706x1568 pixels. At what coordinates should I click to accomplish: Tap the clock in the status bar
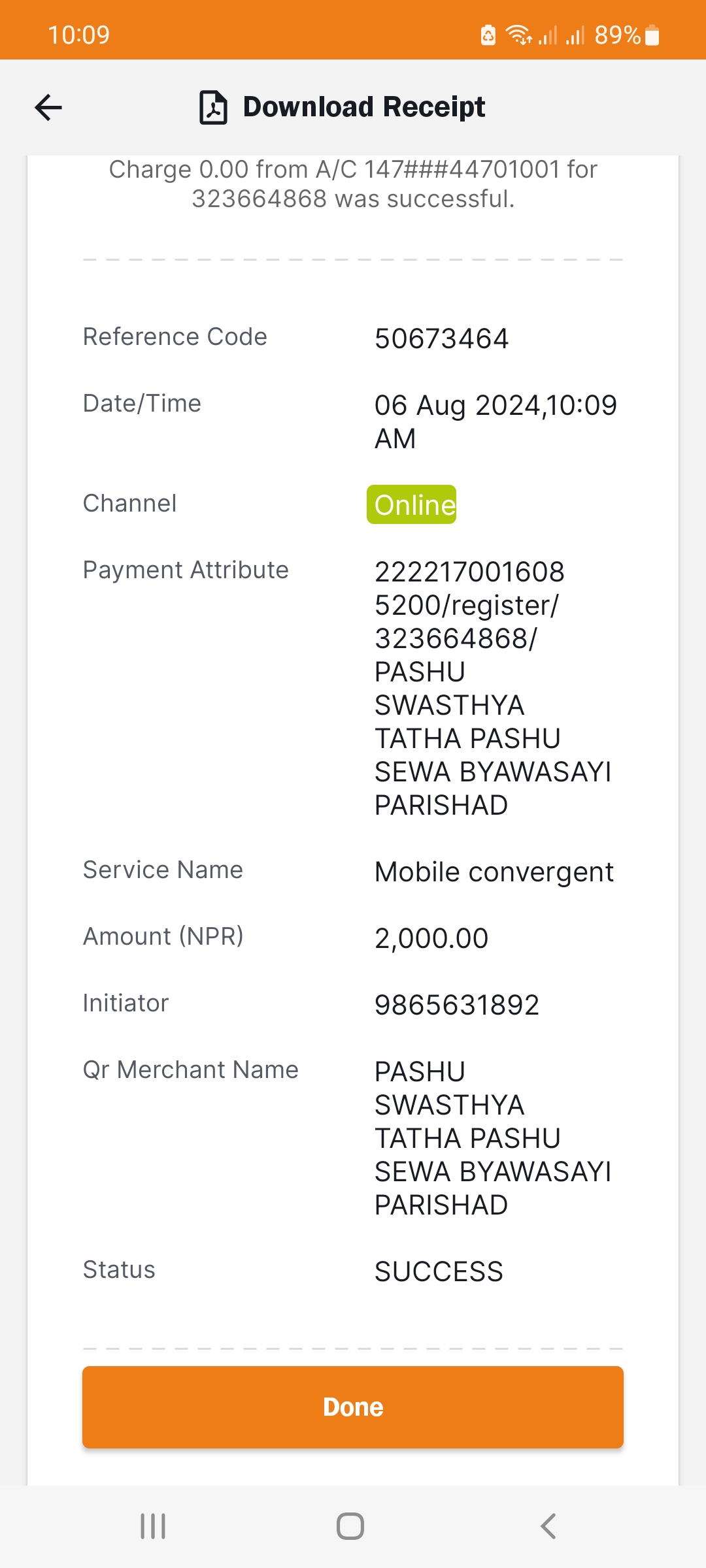point(78,35)
